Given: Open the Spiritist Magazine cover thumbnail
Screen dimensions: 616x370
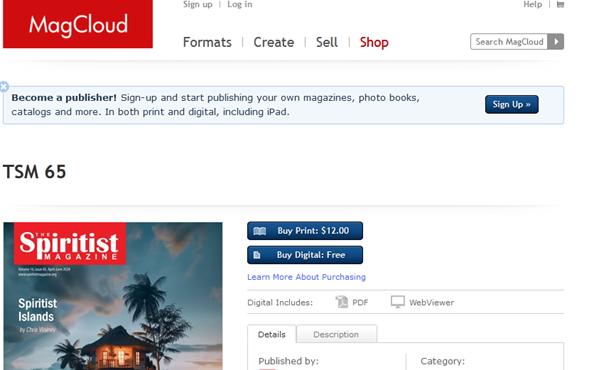Looking at the screenshot, I should tap(113, 296).
